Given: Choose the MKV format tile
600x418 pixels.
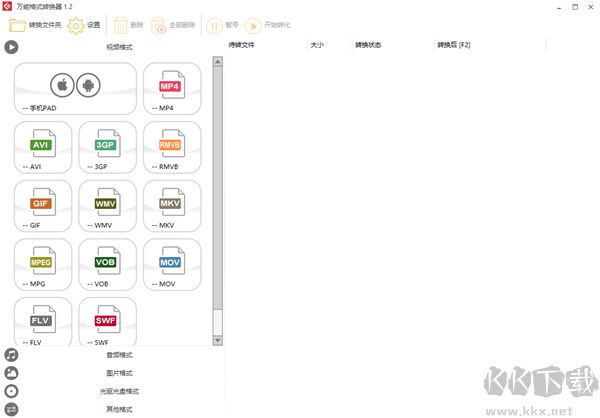Looking at the screenshot, I should click(x=172, y=206).
